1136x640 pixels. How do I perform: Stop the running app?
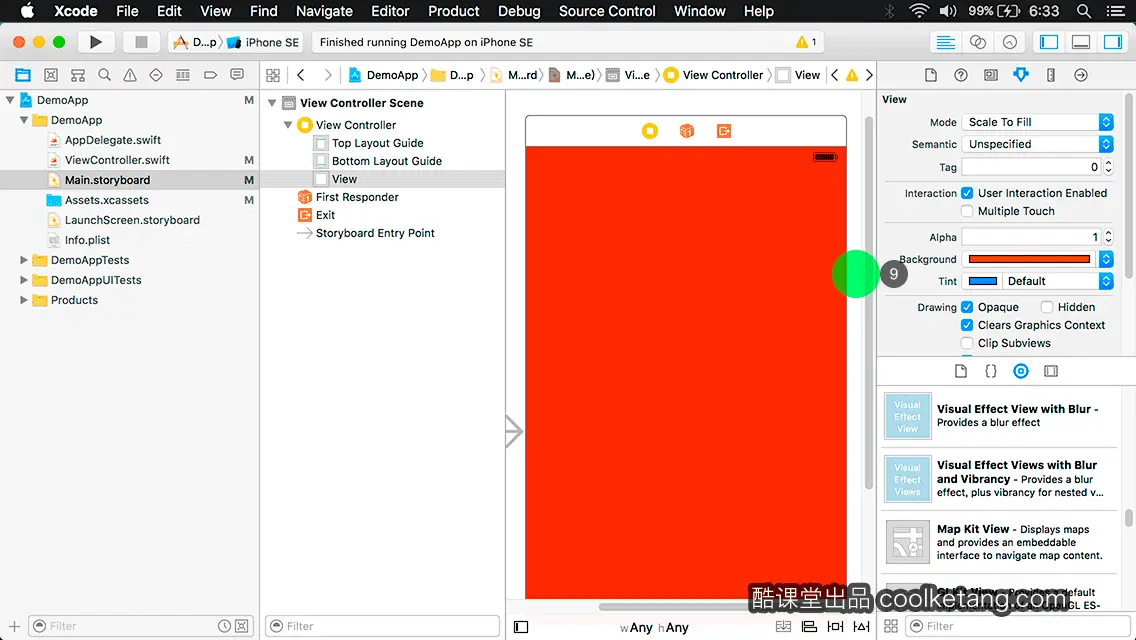[x=141, y=42]
